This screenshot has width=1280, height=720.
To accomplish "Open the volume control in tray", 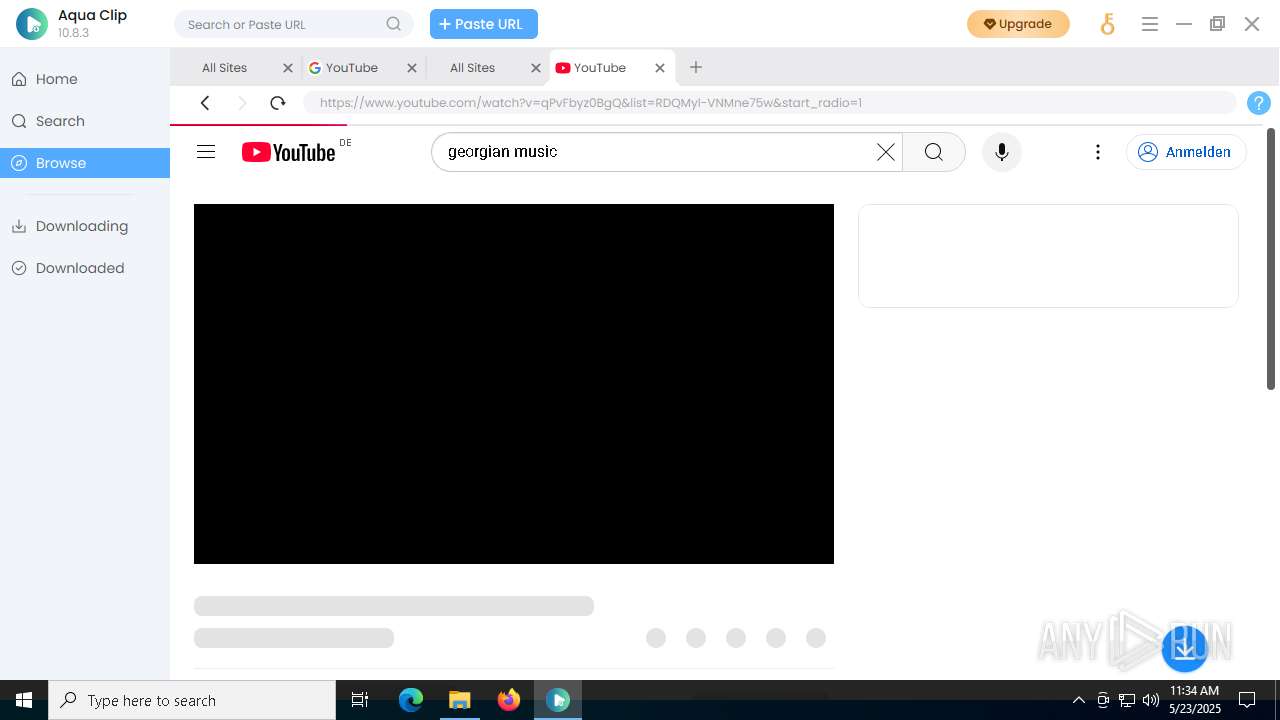I will [x=1151, y=700].
